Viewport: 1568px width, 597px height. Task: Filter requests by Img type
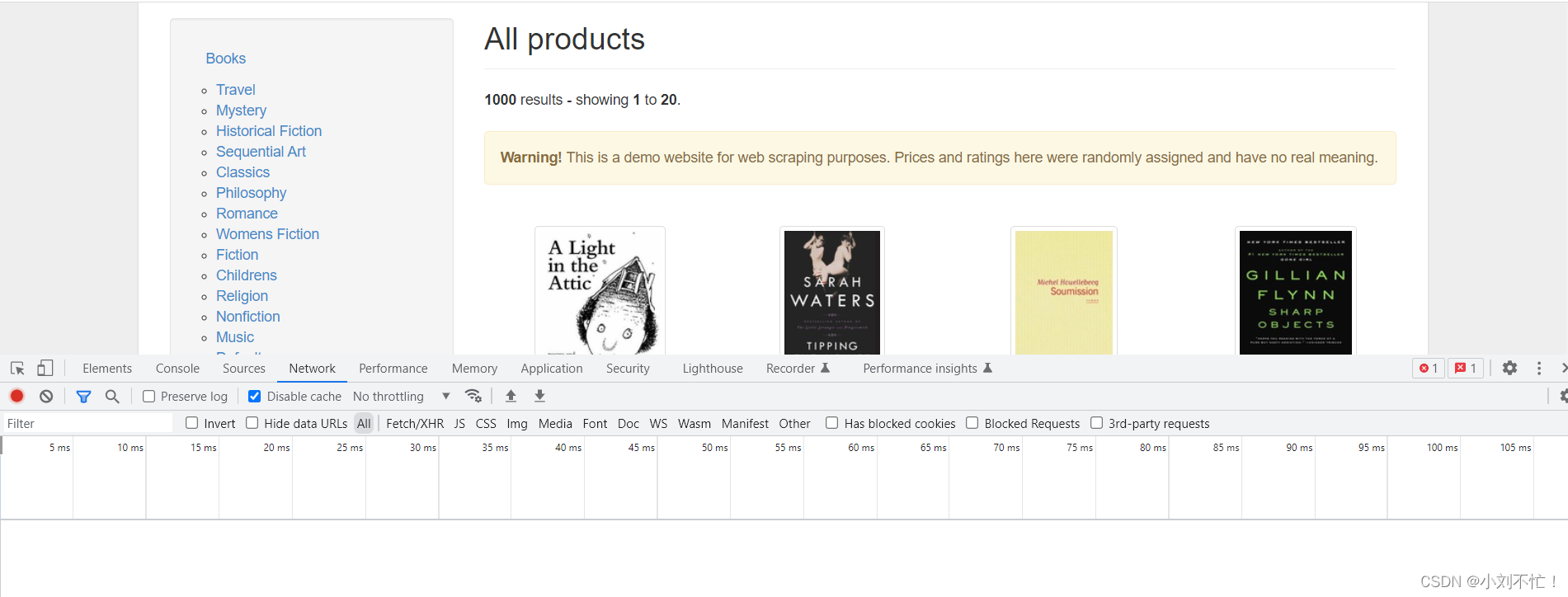517,424
